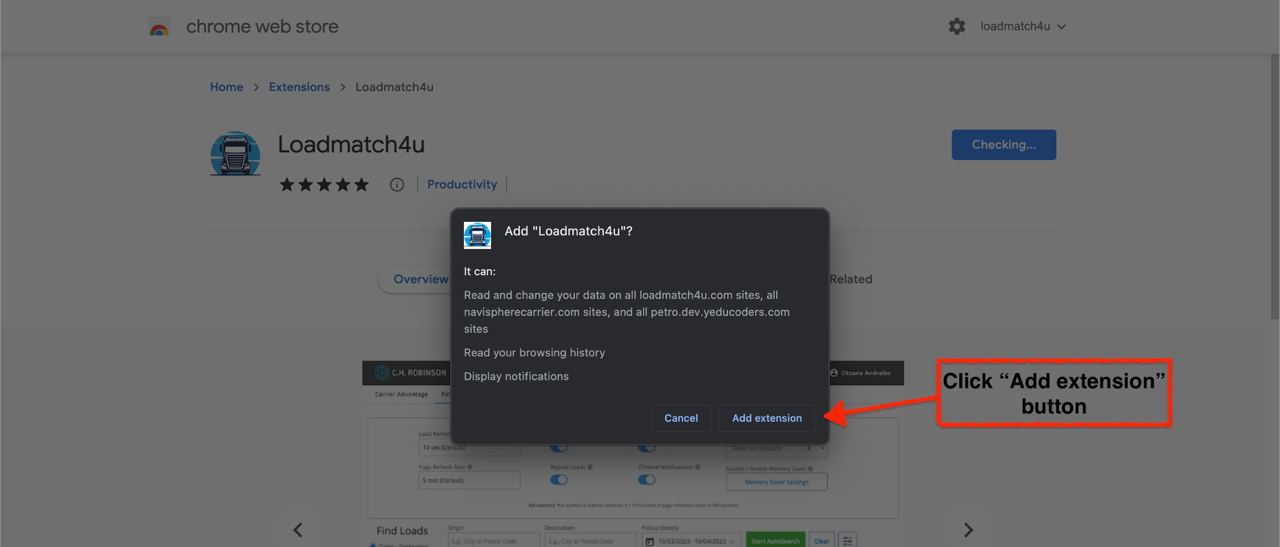Screen dimensions: 1280x547
Task: Open settings via the gear icon
Action: [x=957, y=27]
